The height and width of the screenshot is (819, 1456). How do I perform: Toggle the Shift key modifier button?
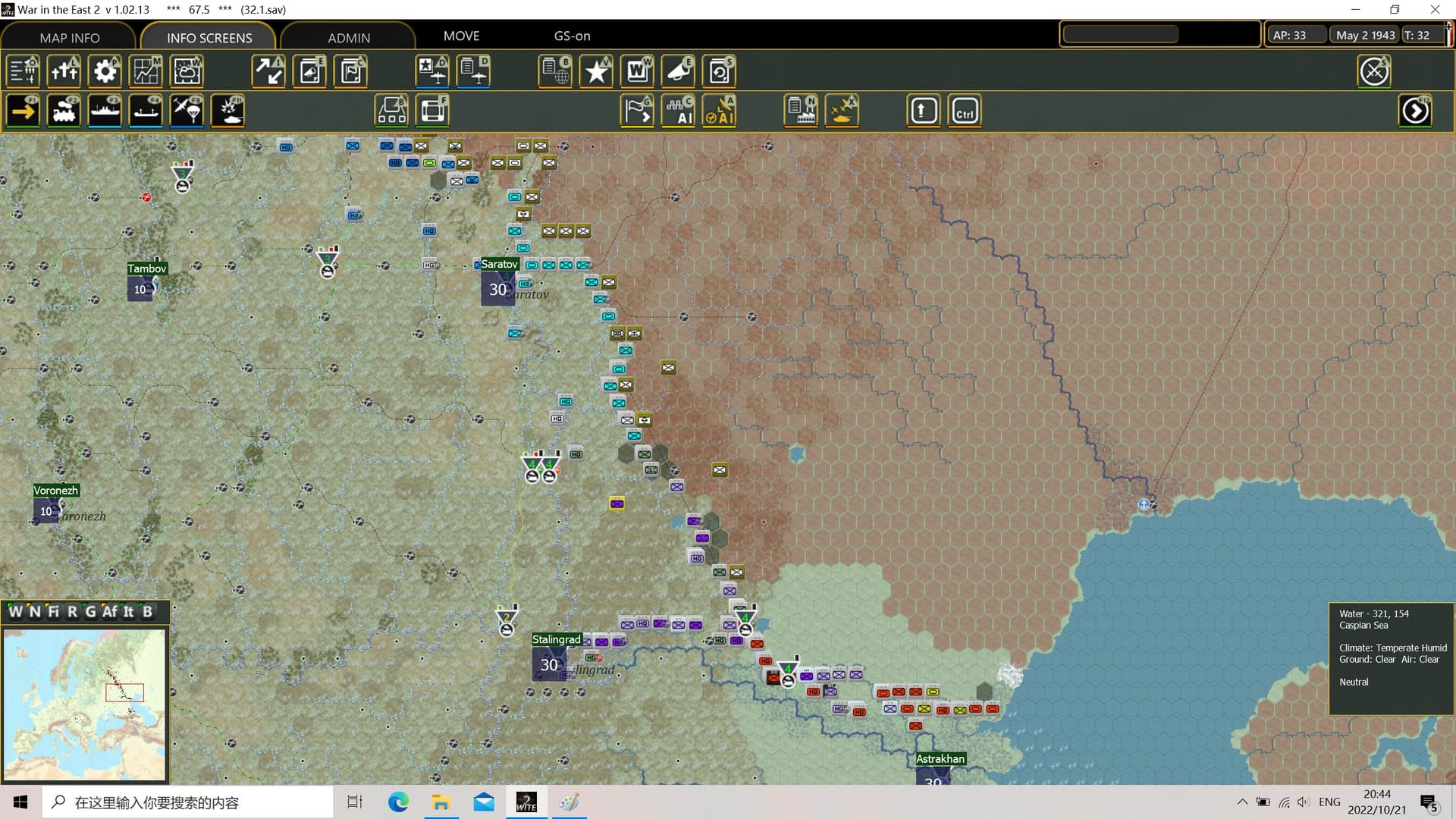(x=923, y=111)
